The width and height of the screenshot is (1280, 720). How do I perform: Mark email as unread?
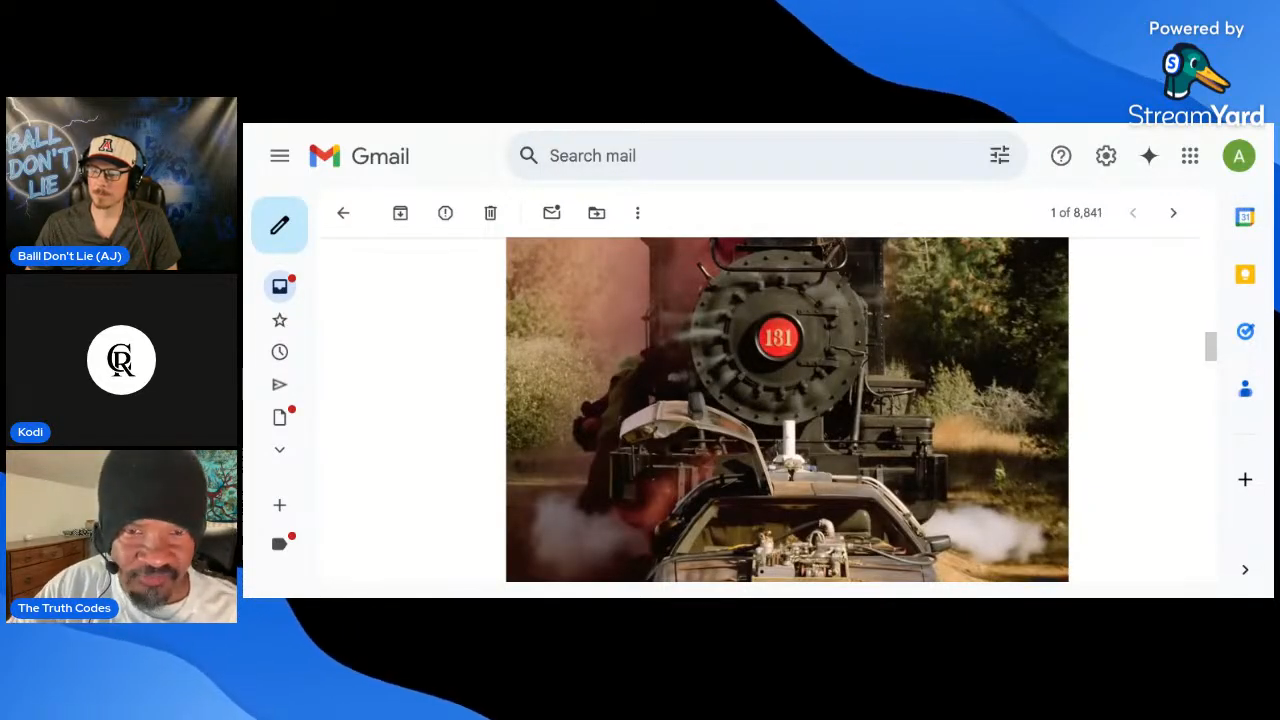[551, 213]
